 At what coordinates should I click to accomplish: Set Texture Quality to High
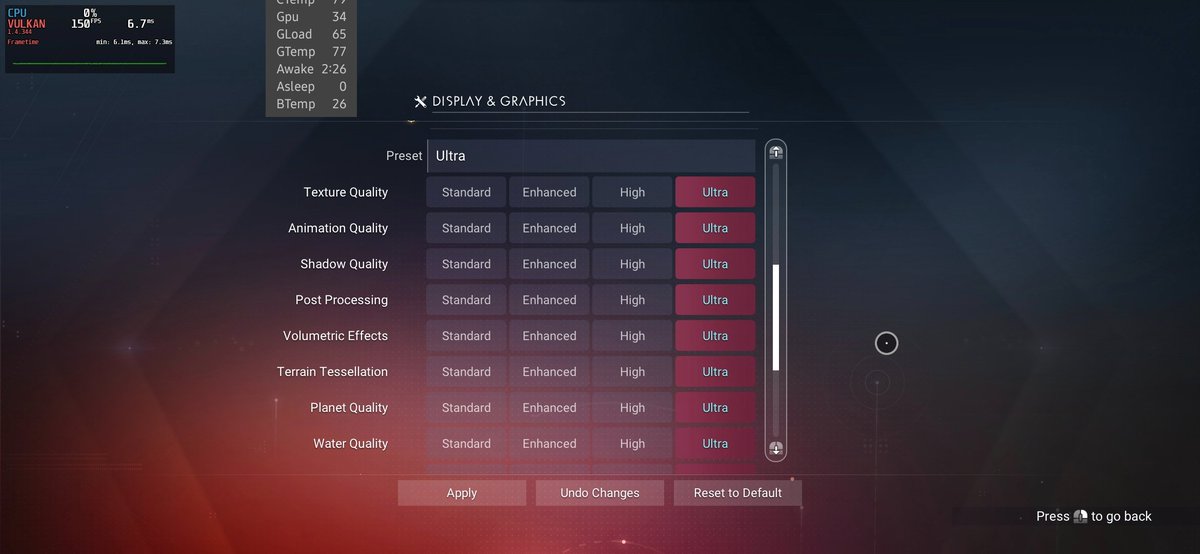click(x=632, y=192)
